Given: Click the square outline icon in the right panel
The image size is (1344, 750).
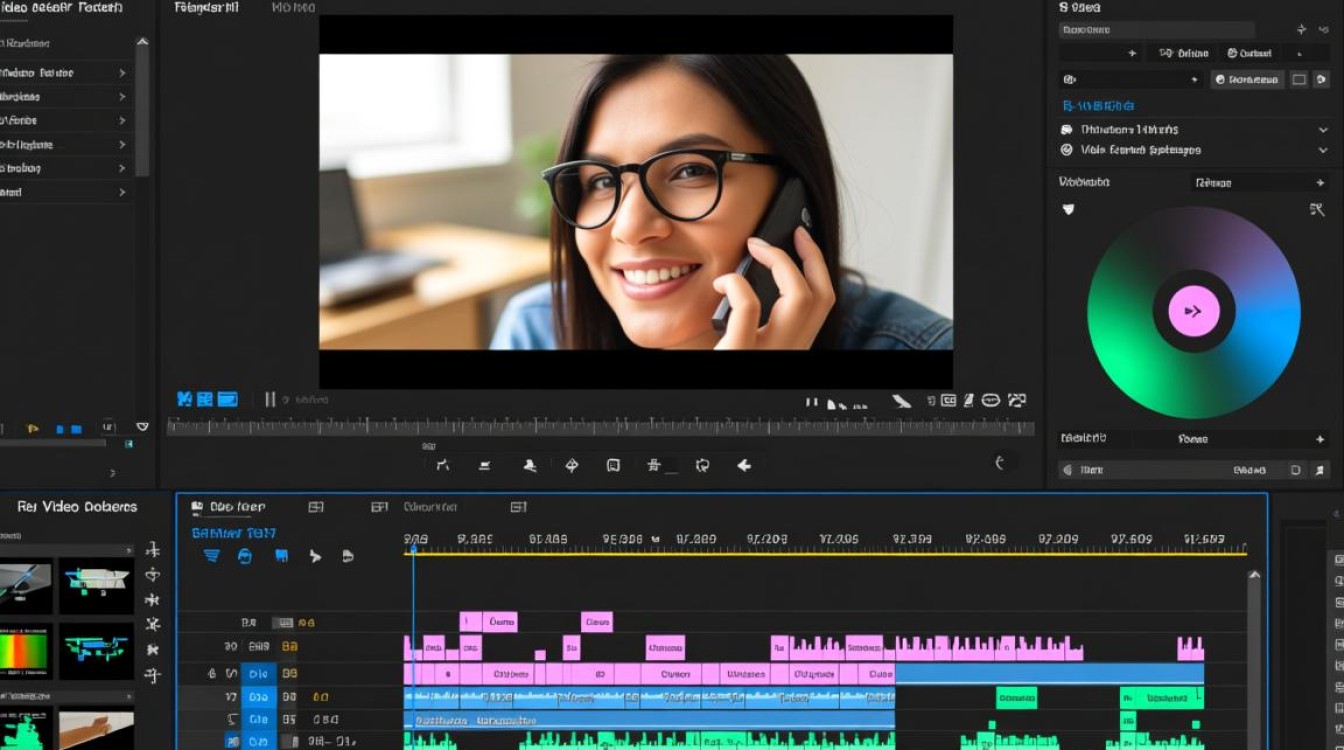Looking at the screenshot, I should [x=1299, y=80].
